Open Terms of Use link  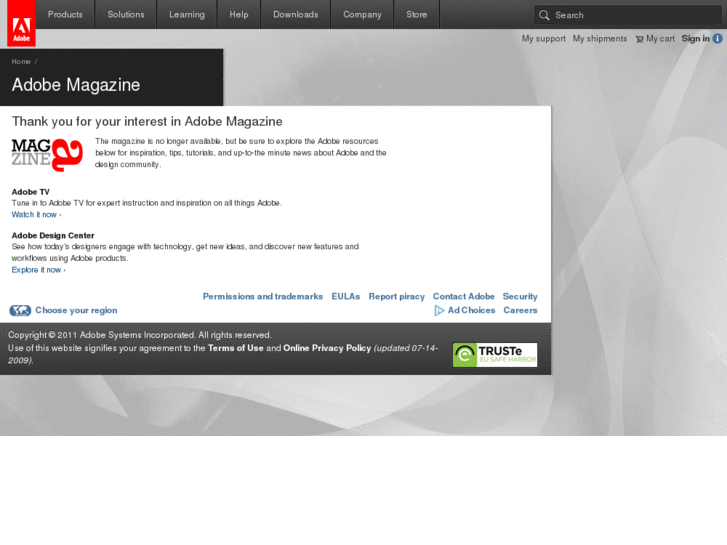pos(236,348)
